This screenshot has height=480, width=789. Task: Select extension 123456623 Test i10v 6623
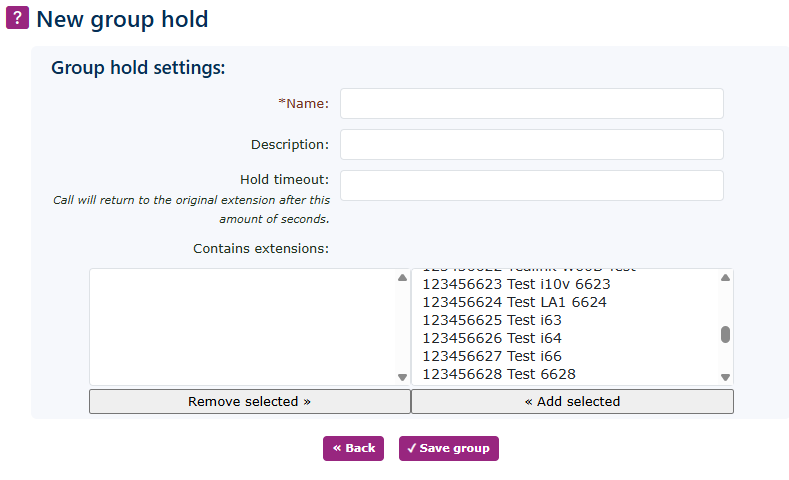(516, 284)
